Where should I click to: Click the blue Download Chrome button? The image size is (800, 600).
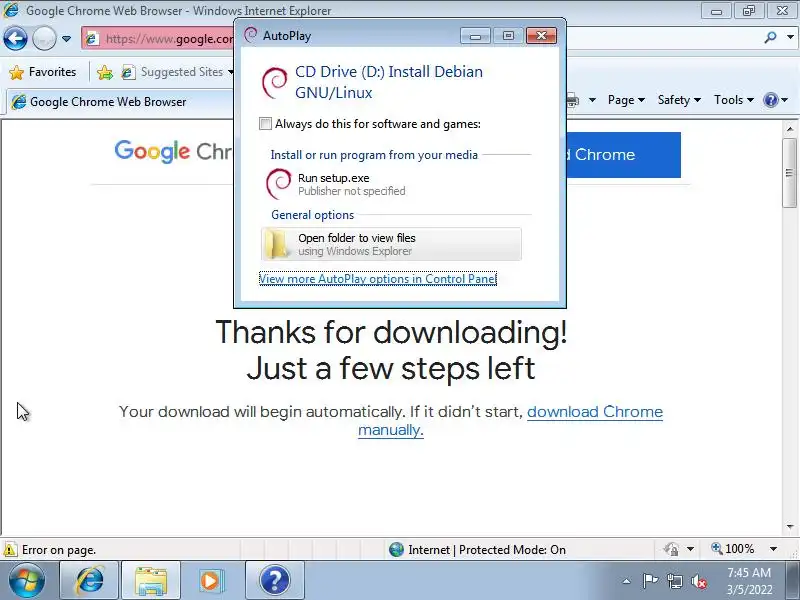pyautogui.click(x=623, y=155)
